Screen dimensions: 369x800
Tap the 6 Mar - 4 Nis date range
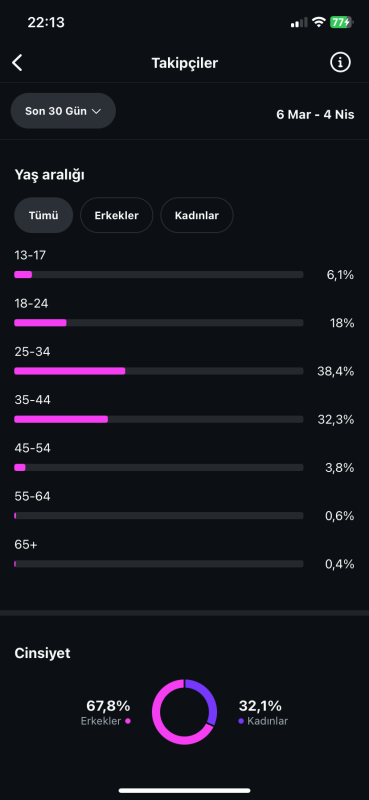pyautogui.click(x=315, y=114)
